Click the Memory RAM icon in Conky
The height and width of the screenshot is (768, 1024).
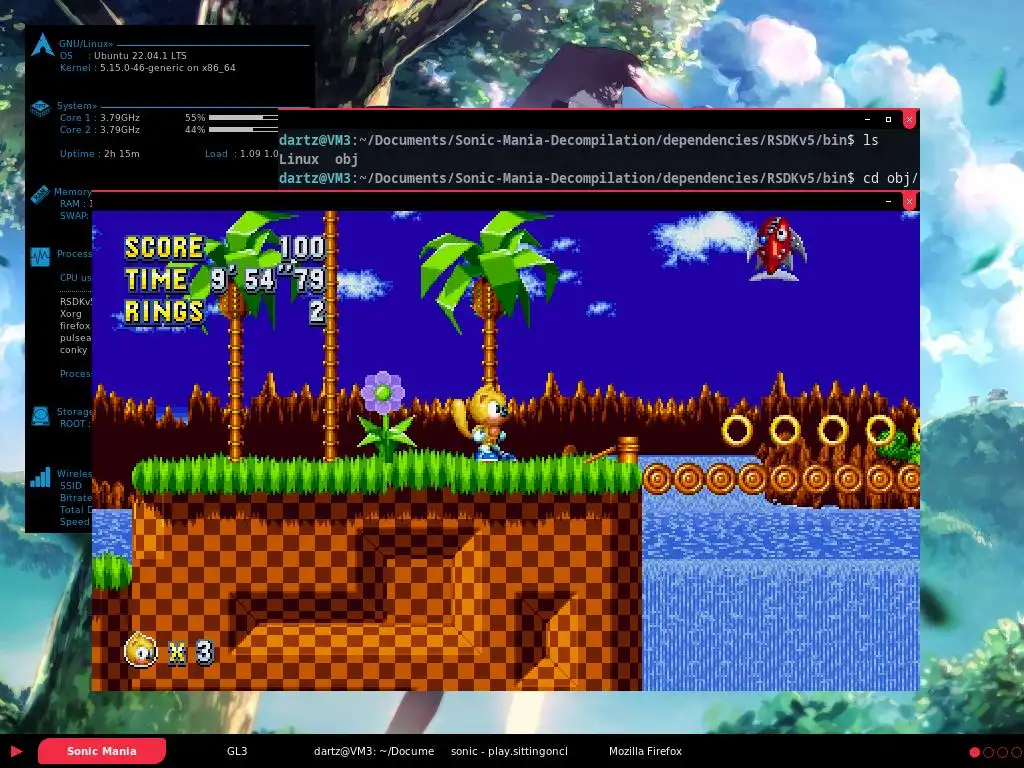coord(39,194)
